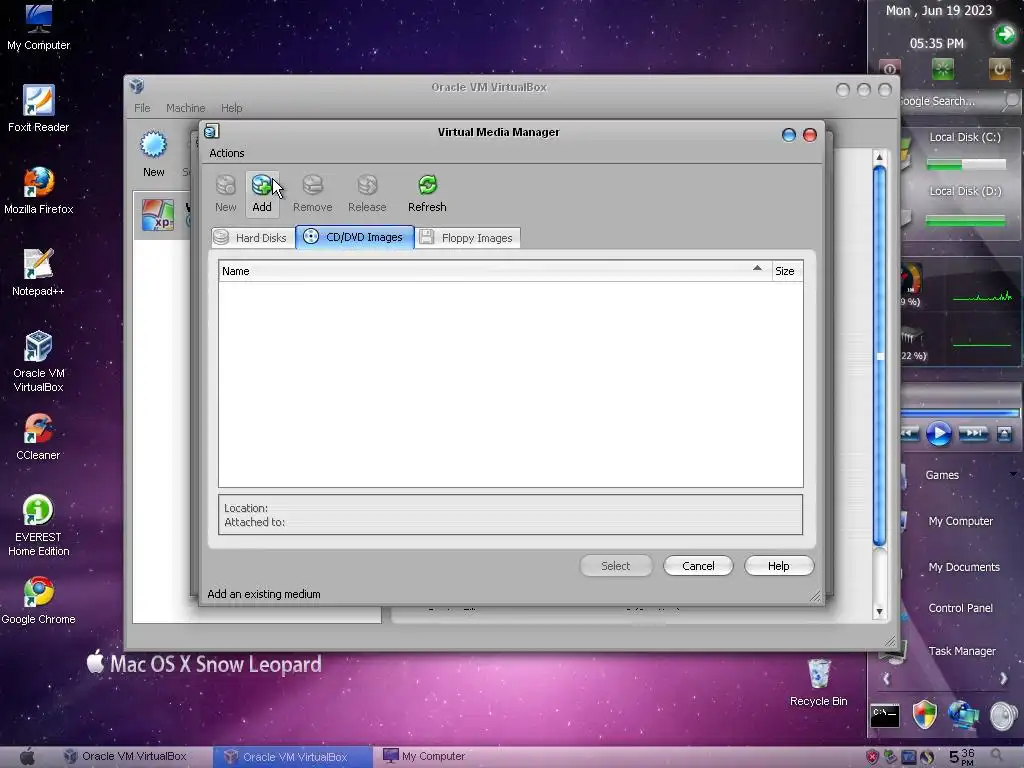Click the New medium toolbar icon

(x=225, y=193)
